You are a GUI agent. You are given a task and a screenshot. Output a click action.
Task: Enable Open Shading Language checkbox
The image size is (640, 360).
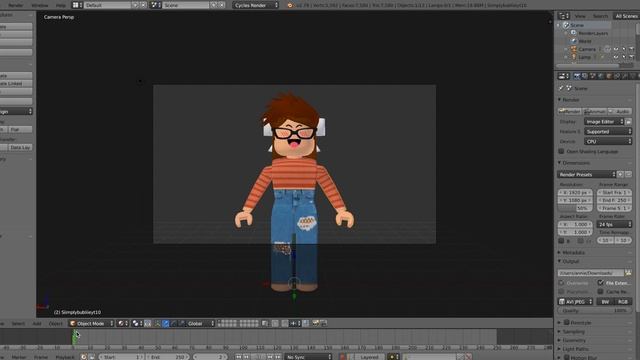click(562, 151)
